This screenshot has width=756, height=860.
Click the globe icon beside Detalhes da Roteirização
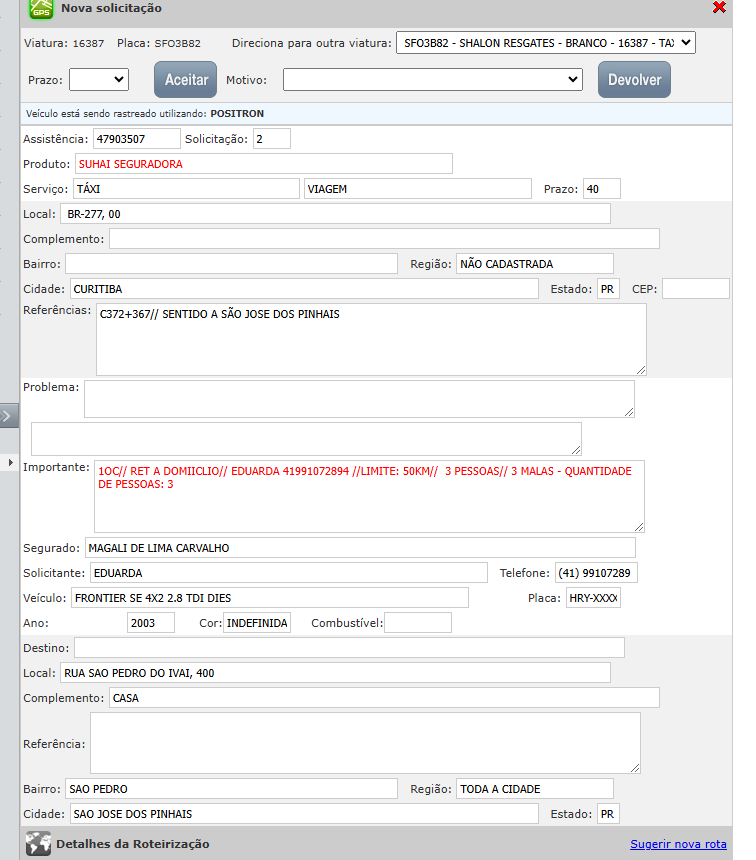click(x=38, y=843)
